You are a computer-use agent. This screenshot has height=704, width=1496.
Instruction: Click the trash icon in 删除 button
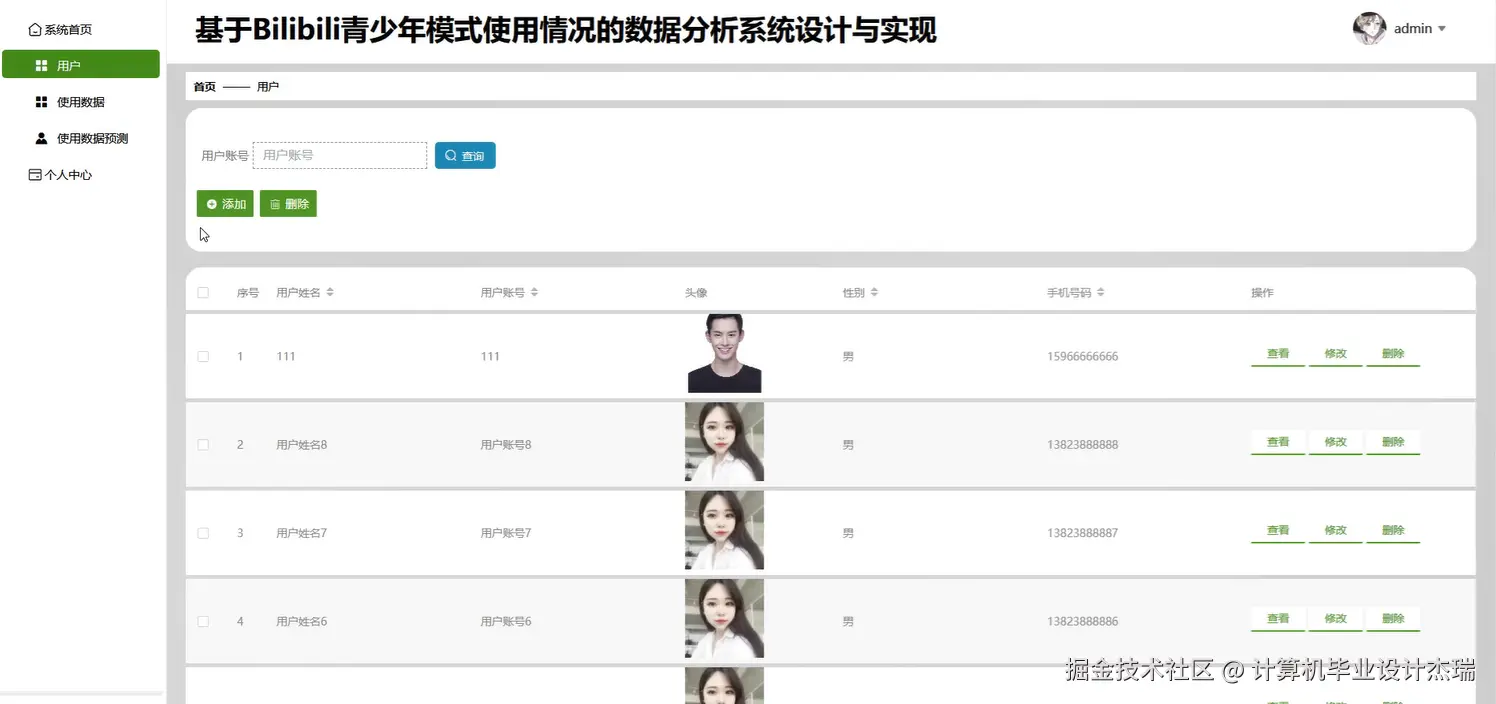click(275, 204)
